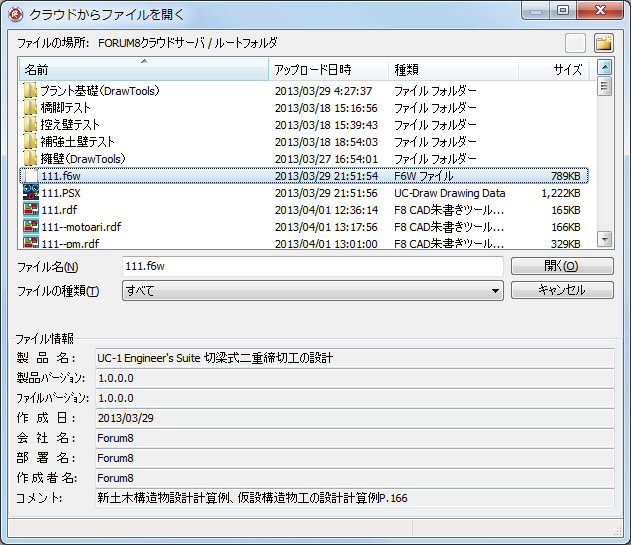The image size is (631, 545).
Task: Click the 開く(O) button
Action: [x=562, y=266]
